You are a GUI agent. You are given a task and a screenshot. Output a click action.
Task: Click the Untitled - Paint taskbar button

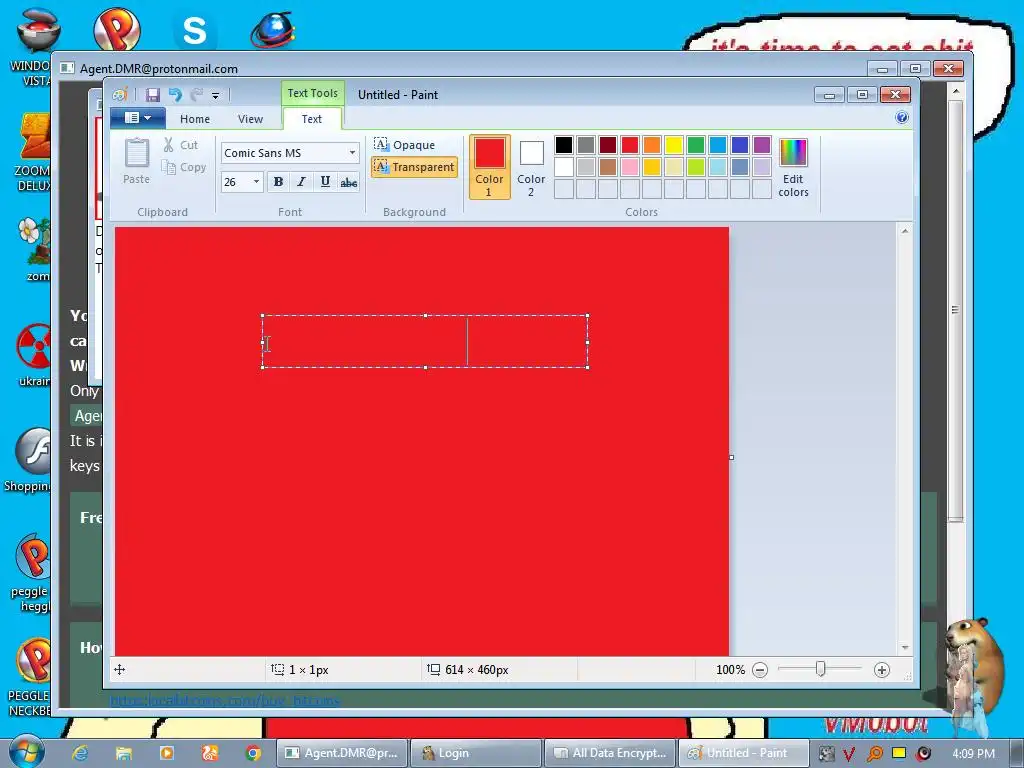pos(744,753)
